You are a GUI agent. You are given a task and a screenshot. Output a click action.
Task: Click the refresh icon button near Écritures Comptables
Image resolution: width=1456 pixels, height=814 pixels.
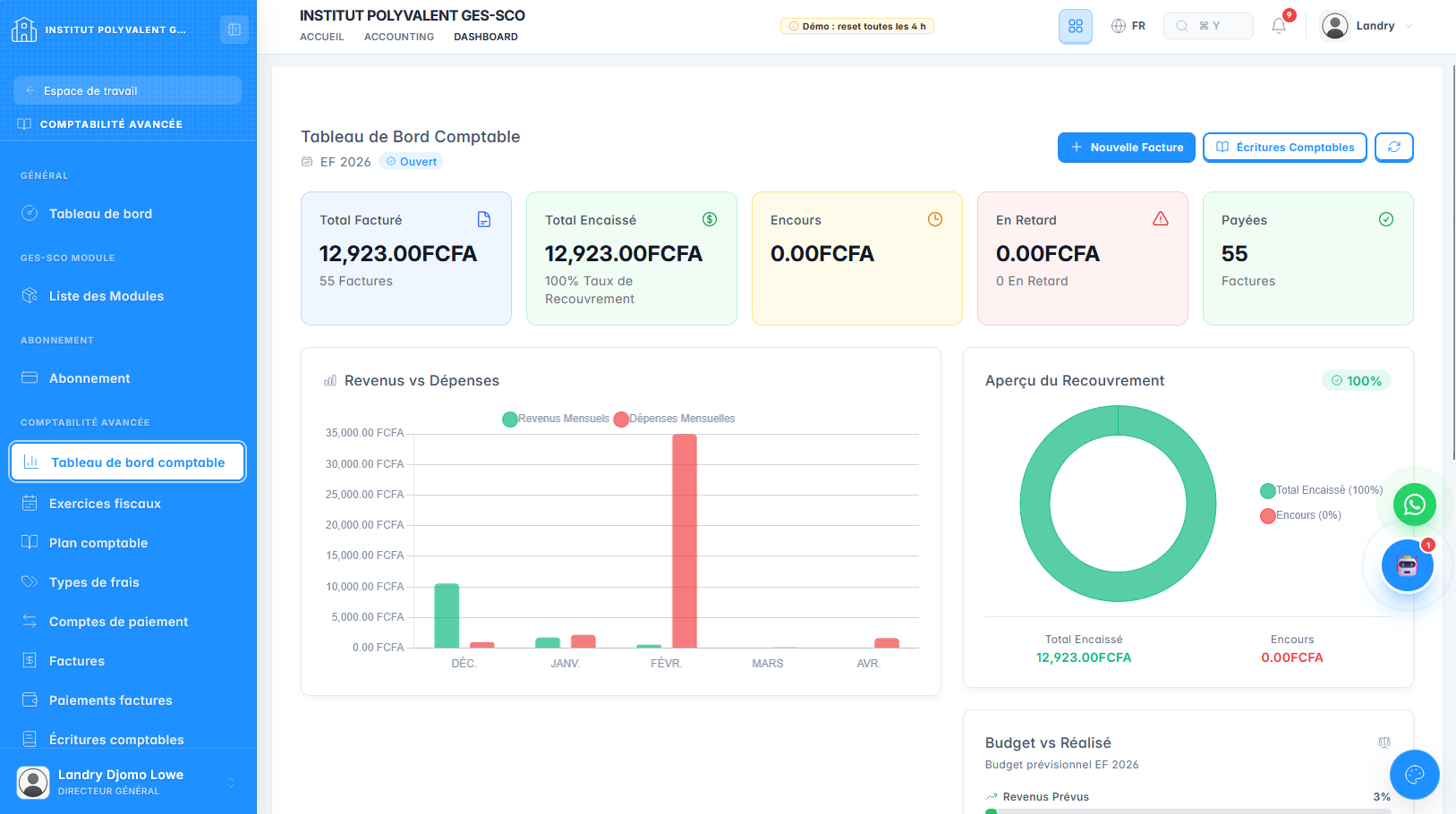[1394, 148]
